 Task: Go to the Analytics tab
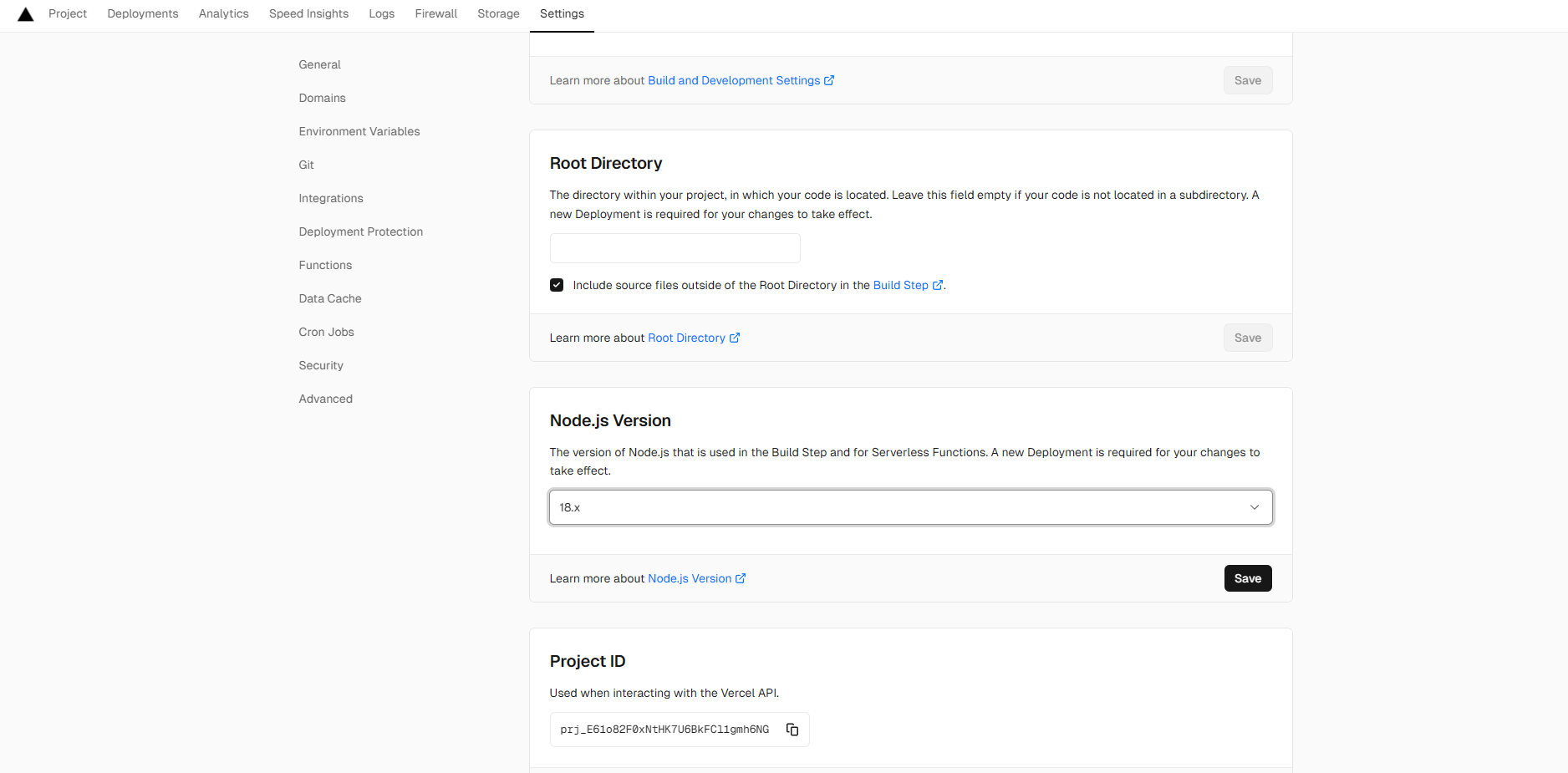tap(224, 13)
